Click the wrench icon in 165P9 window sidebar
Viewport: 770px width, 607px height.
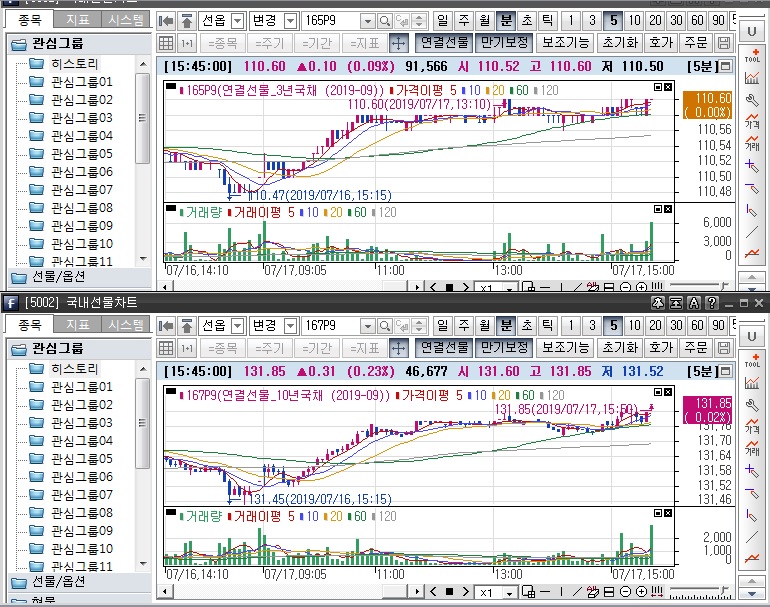click(x=752, y=101)
